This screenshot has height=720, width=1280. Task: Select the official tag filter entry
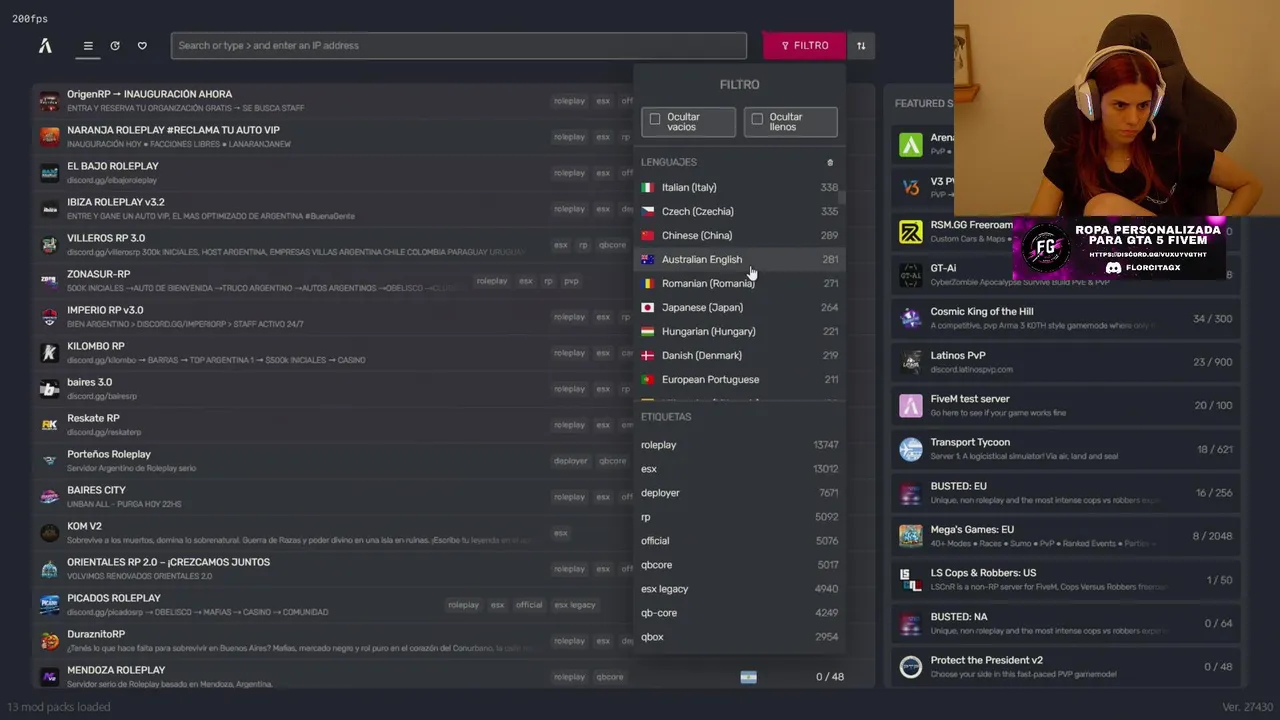(740, 541)
